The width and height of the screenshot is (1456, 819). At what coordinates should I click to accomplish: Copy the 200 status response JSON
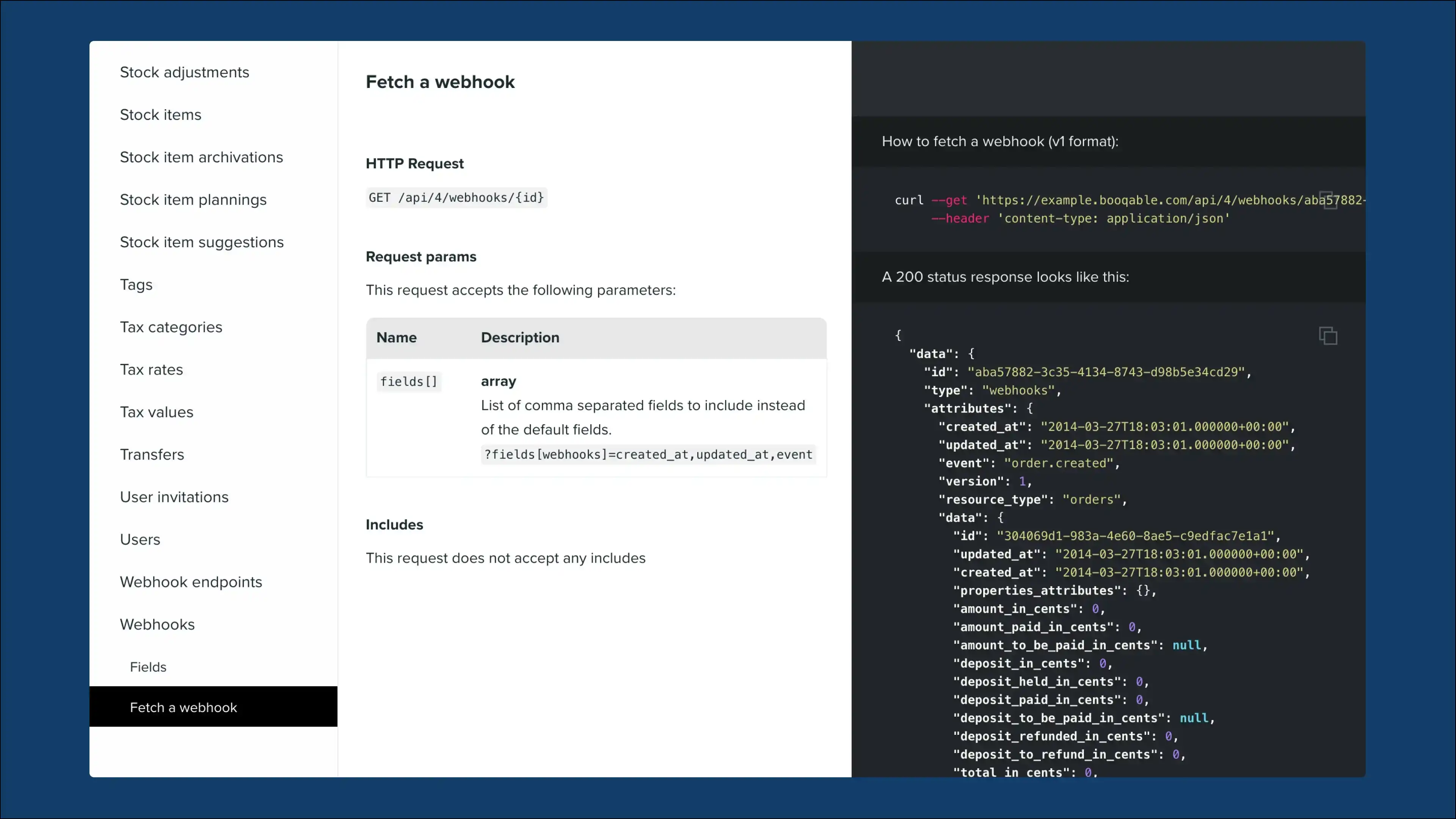coord(1329,335)
